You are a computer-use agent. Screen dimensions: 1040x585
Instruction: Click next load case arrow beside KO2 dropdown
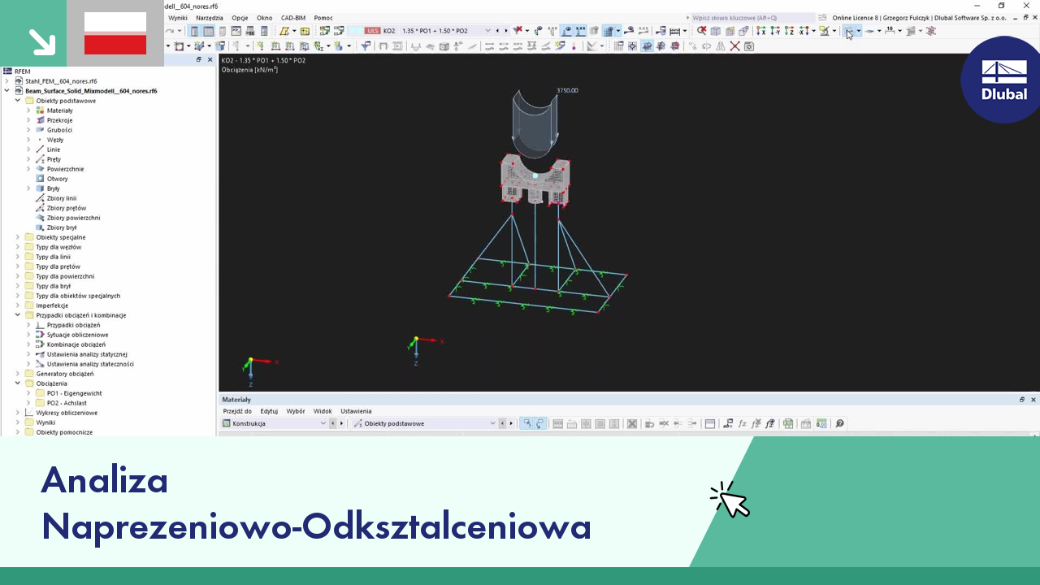506,31
